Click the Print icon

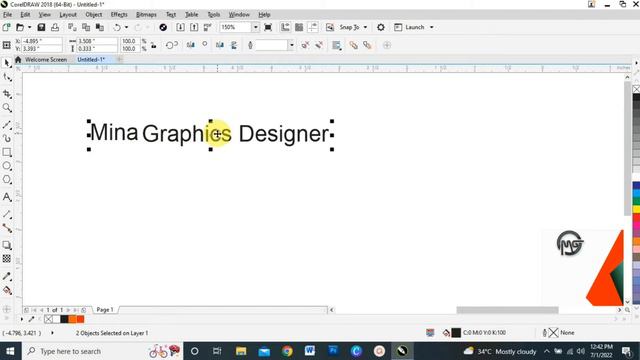coord(55,27)
